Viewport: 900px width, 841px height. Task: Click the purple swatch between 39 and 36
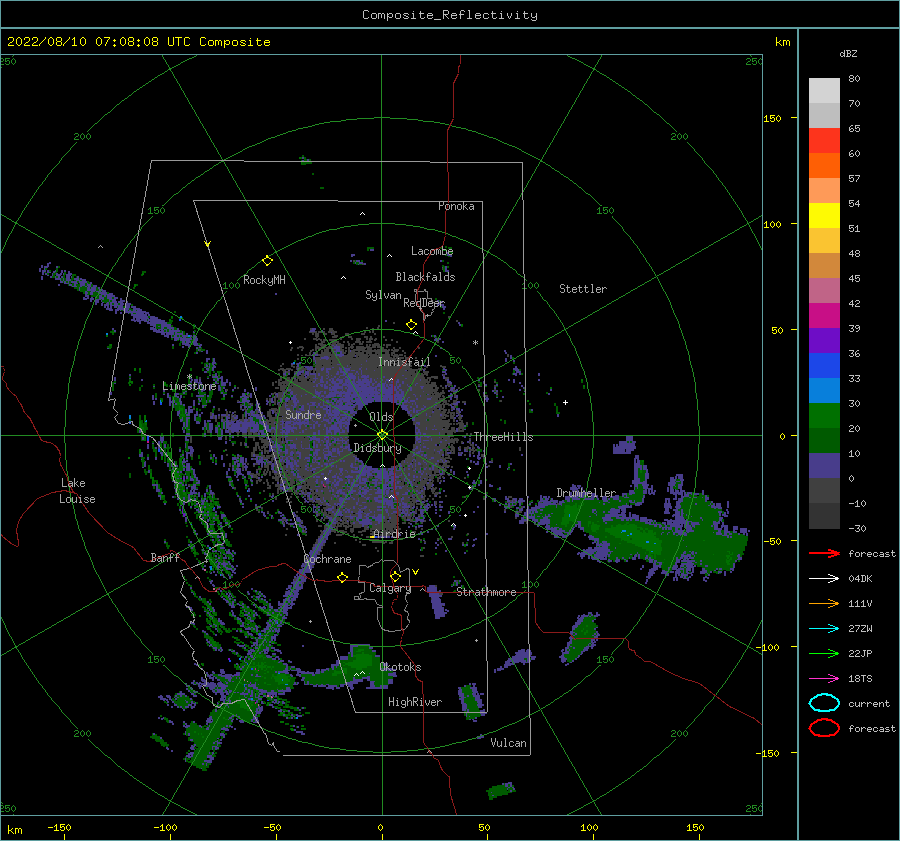click(x=824, y=340)
